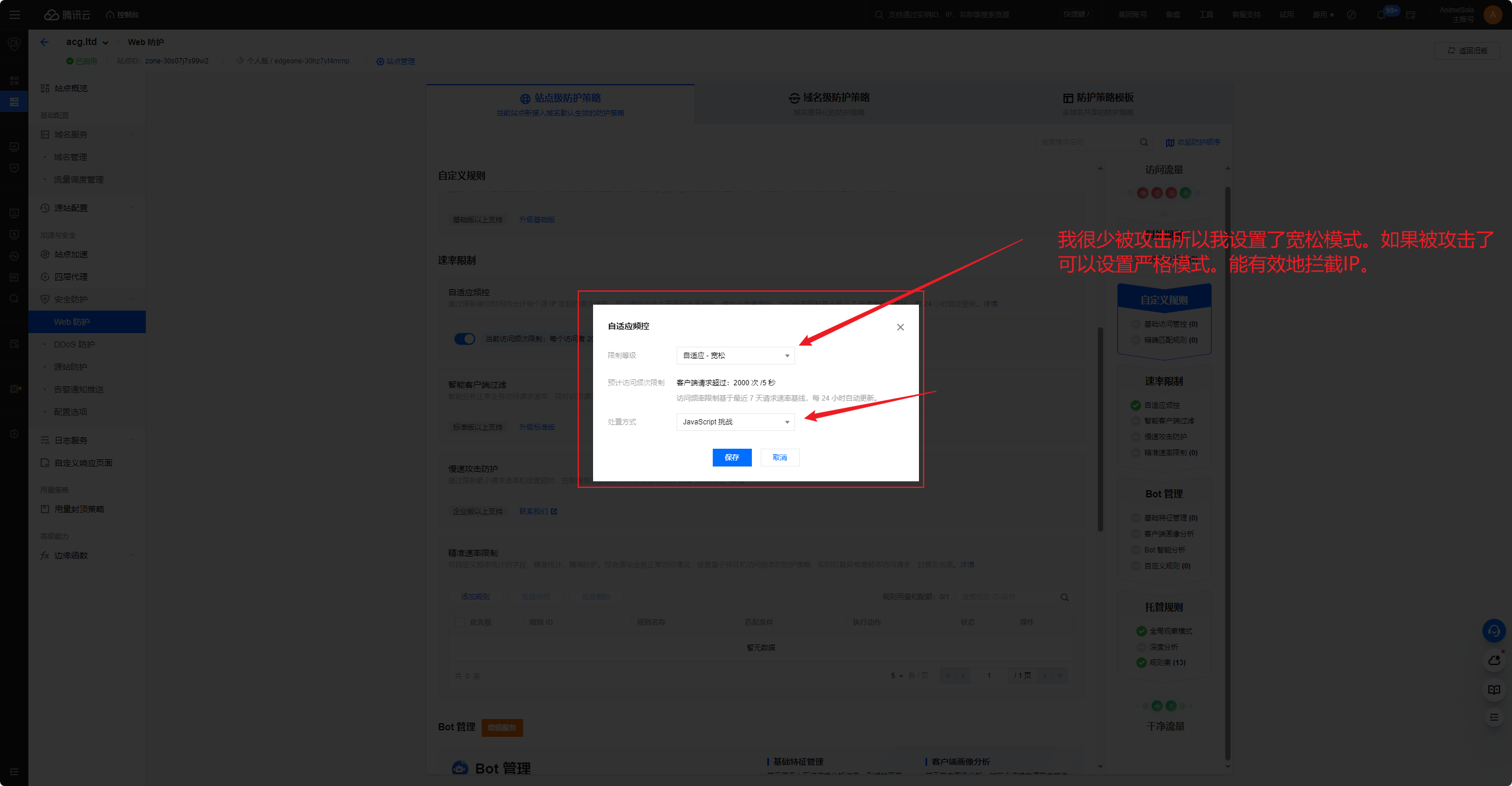Click the 保存 button in the dialog
Screen dimensions: 1512x786
coord(732,458)
